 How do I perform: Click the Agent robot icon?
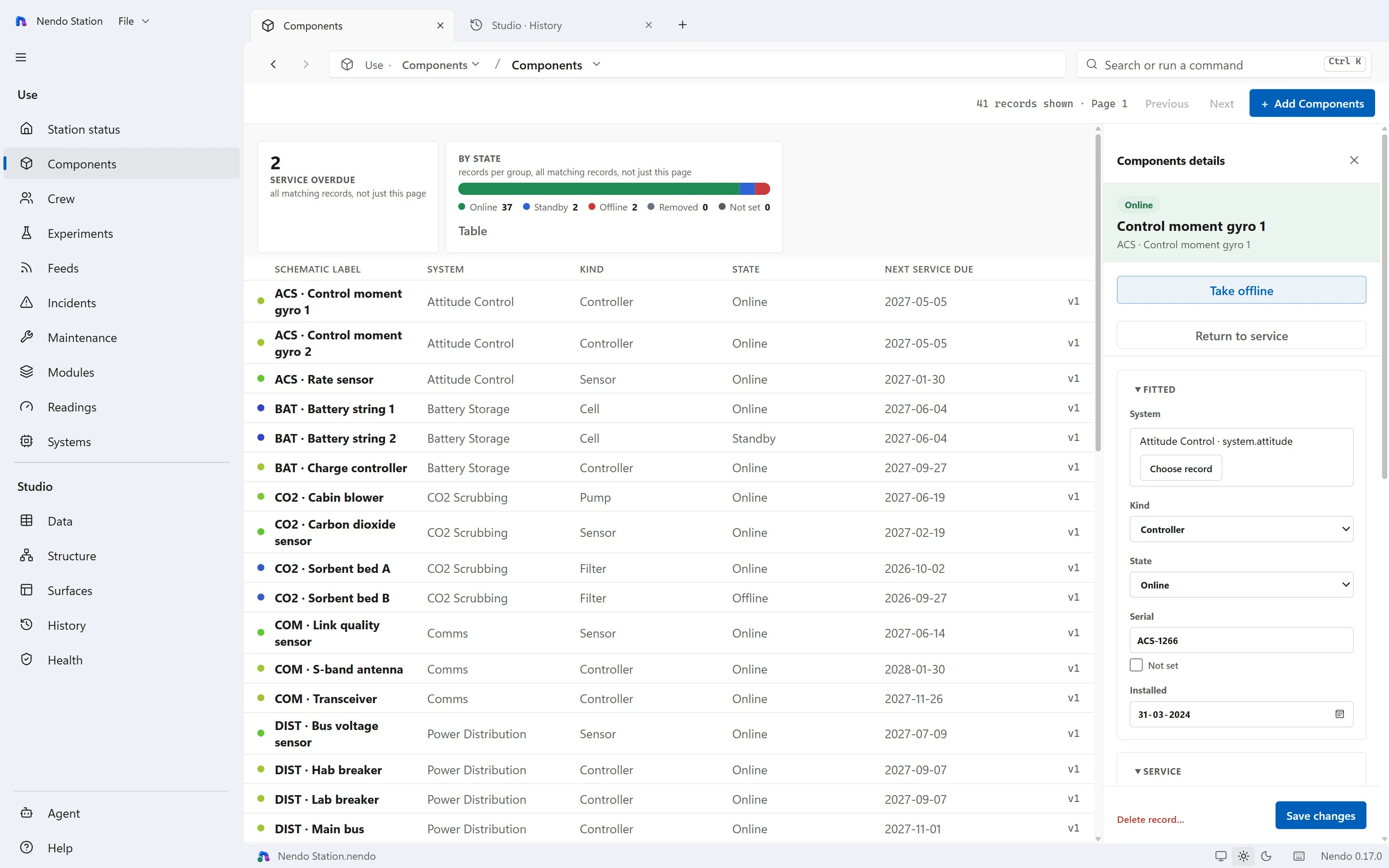click(x=26, y=812)
